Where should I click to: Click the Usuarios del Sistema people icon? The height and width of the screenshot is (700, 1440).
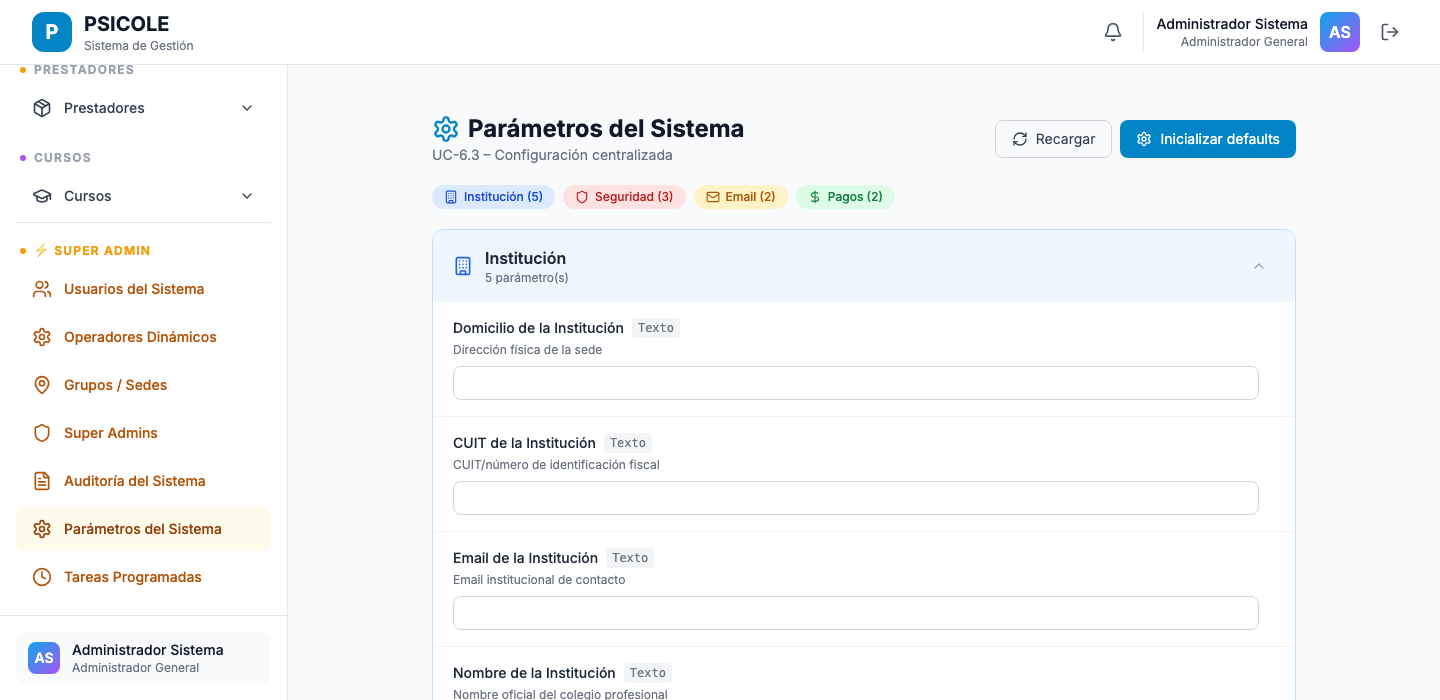pos(42,289)
